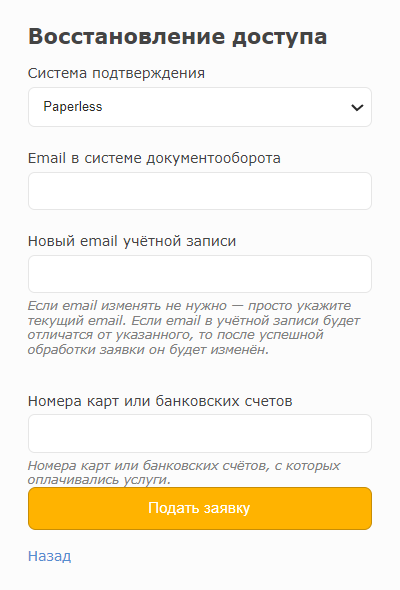Click the hint line обработки заявки он будет изменён

pos(148,350)
